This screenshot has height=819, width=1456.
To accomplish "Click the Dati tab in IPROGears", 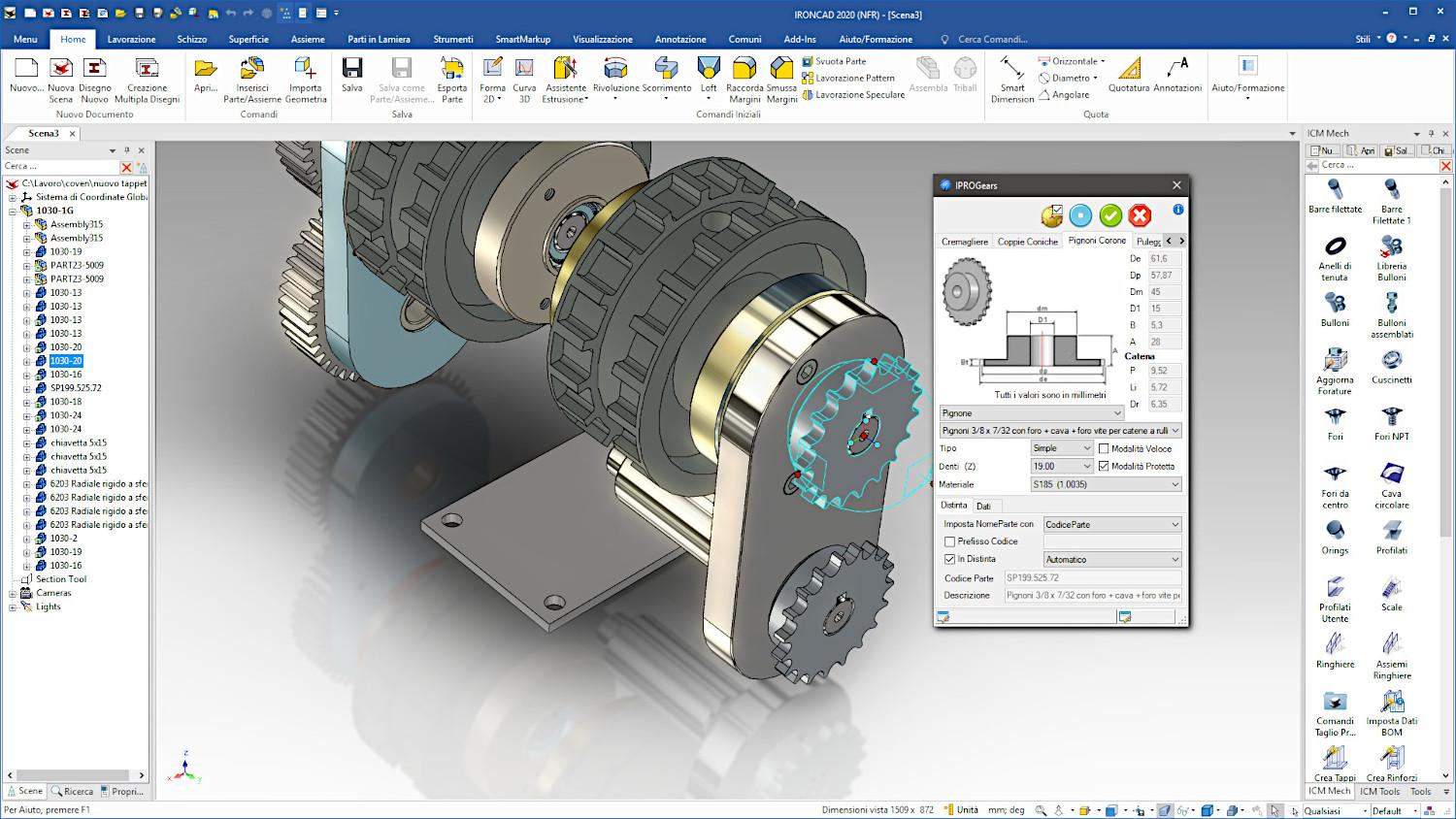I will pos(983,506).
